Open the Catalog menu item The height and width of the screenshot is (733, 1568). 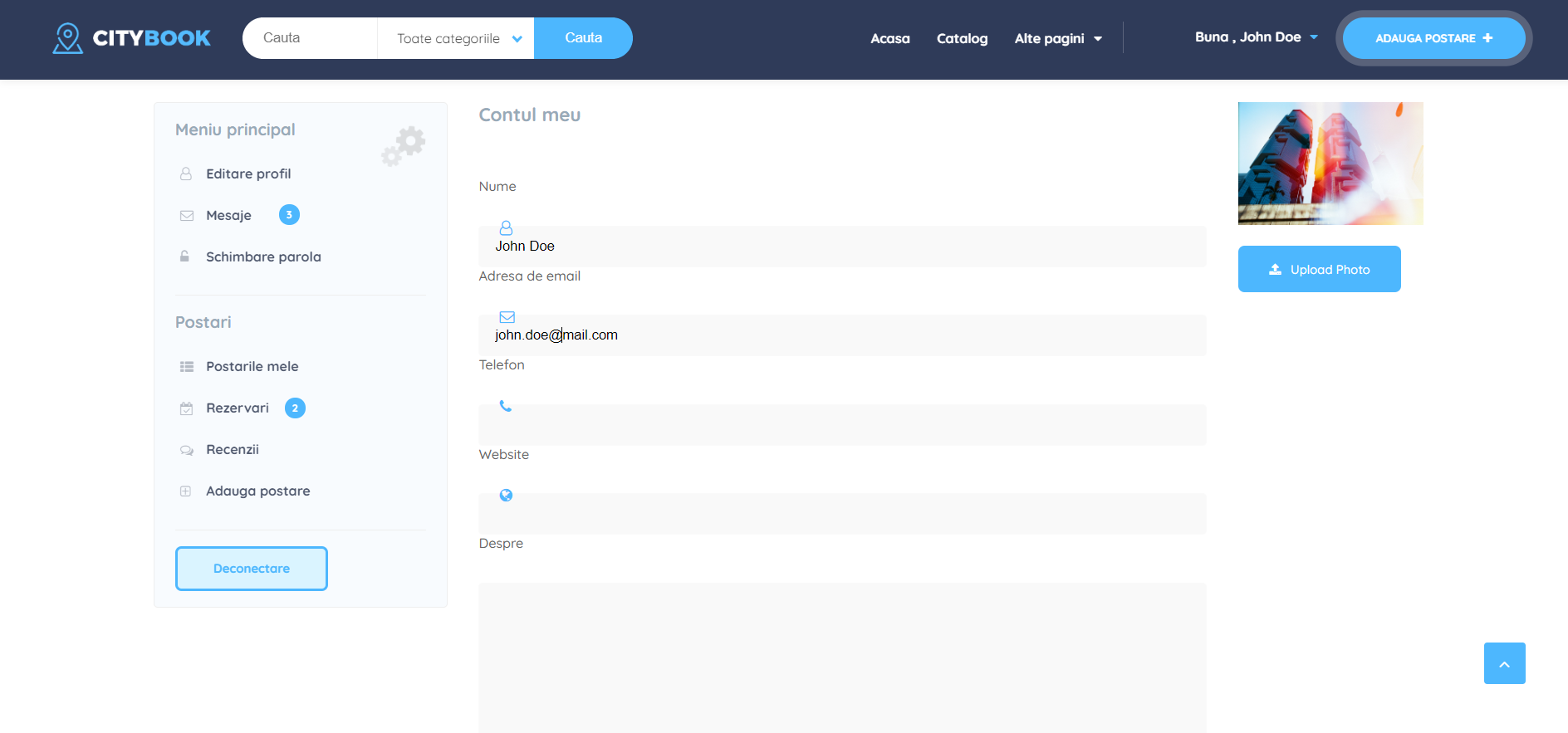tap(962, 38)
